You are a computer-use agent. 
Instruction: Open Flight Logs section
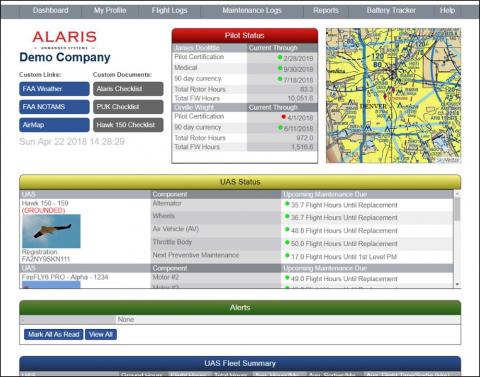169,10
